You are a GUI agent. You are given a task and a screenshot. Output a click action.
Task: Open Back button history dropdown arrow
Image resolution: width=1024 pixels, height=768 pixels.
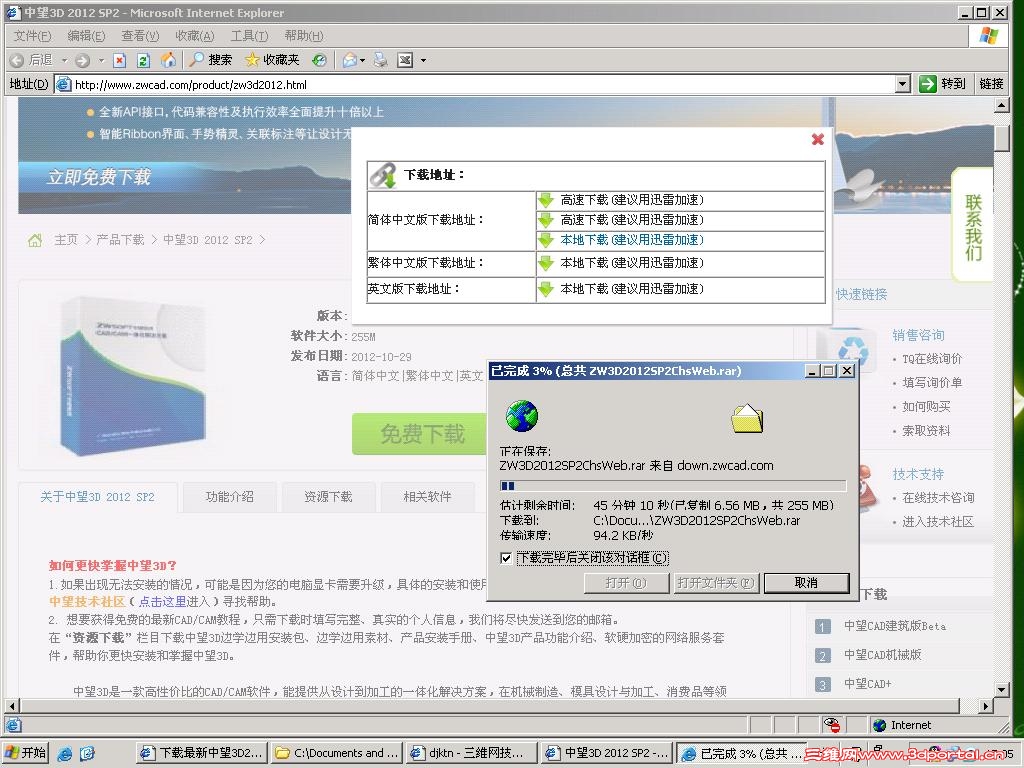click(x=65, y=60)
